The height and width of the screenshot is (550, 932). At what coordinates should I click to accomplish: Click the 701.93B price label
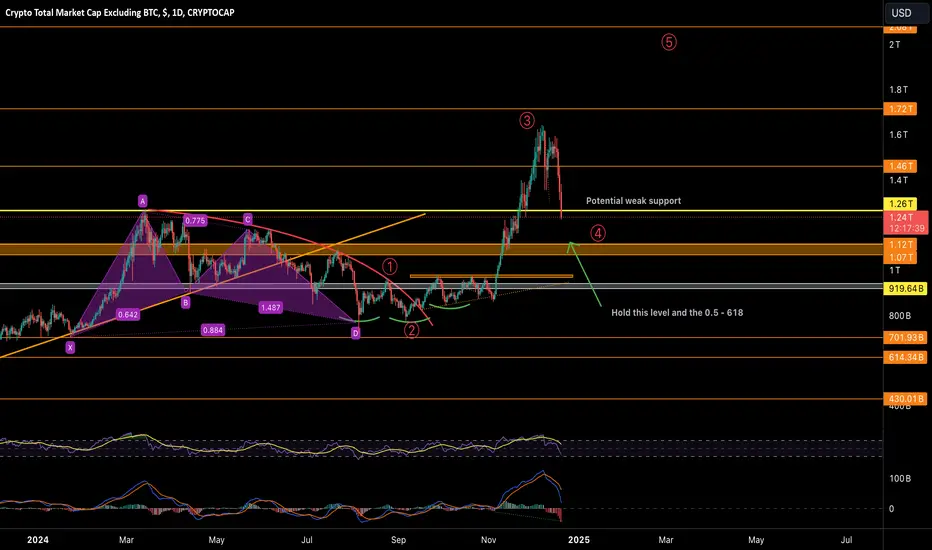tap(905, 338)
